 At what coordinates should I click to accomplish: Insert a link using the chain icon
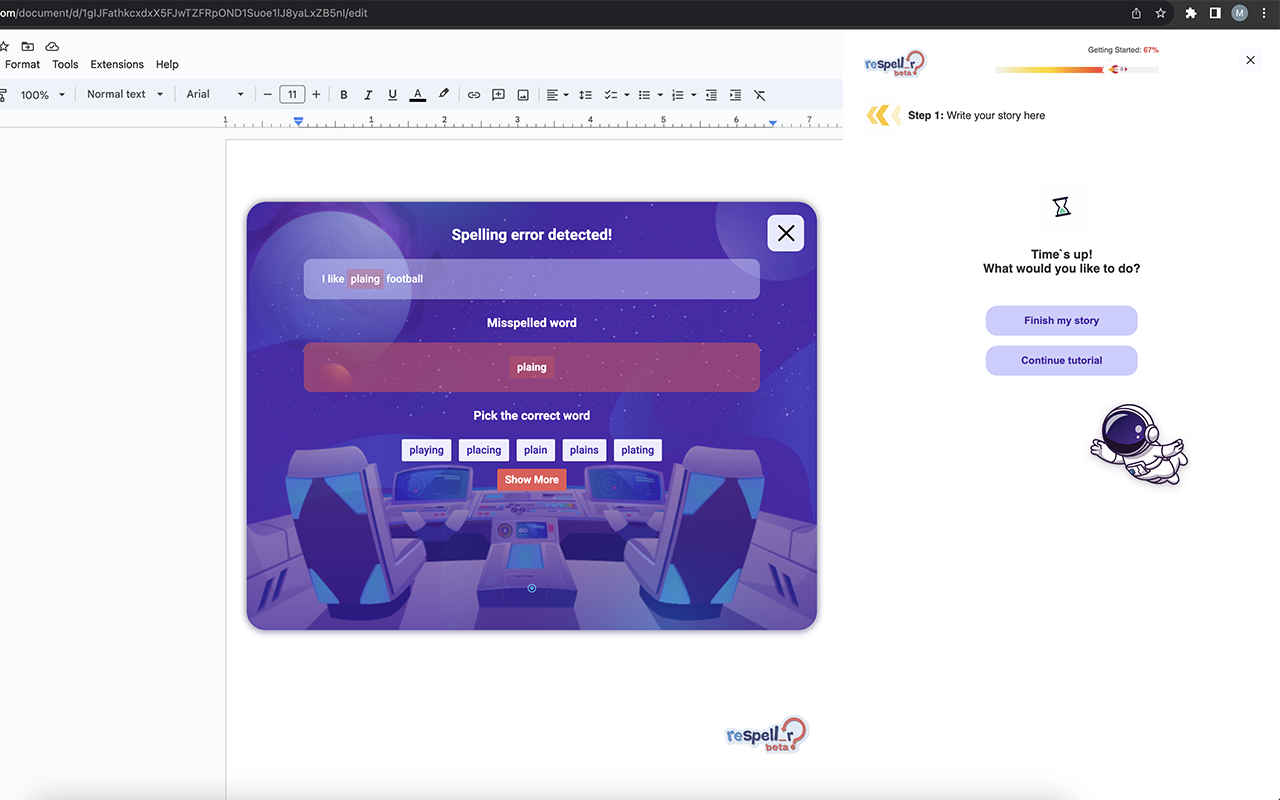click(x=474, y=95)
